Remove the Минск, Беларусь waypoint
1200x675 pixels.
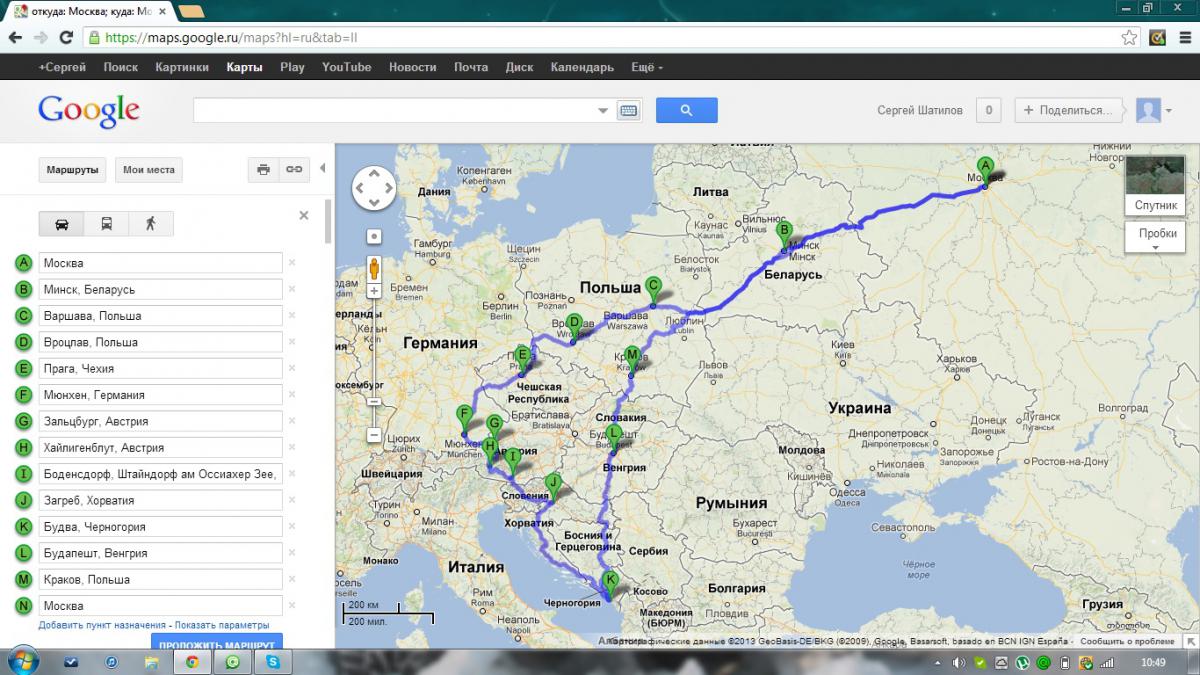[292, 290]
